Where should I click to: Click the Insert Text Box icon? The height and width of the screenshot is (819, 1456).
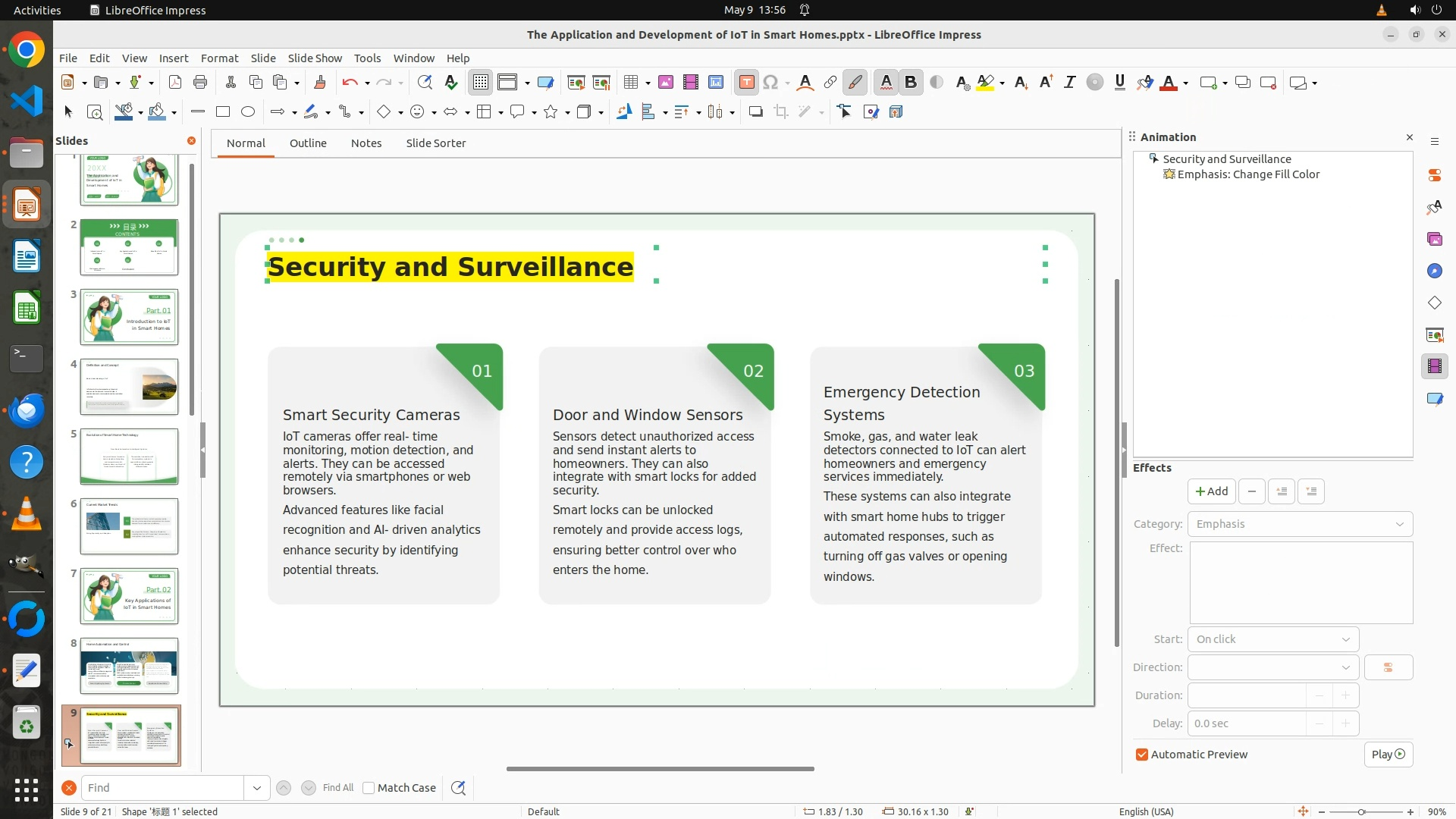(746, 83)
